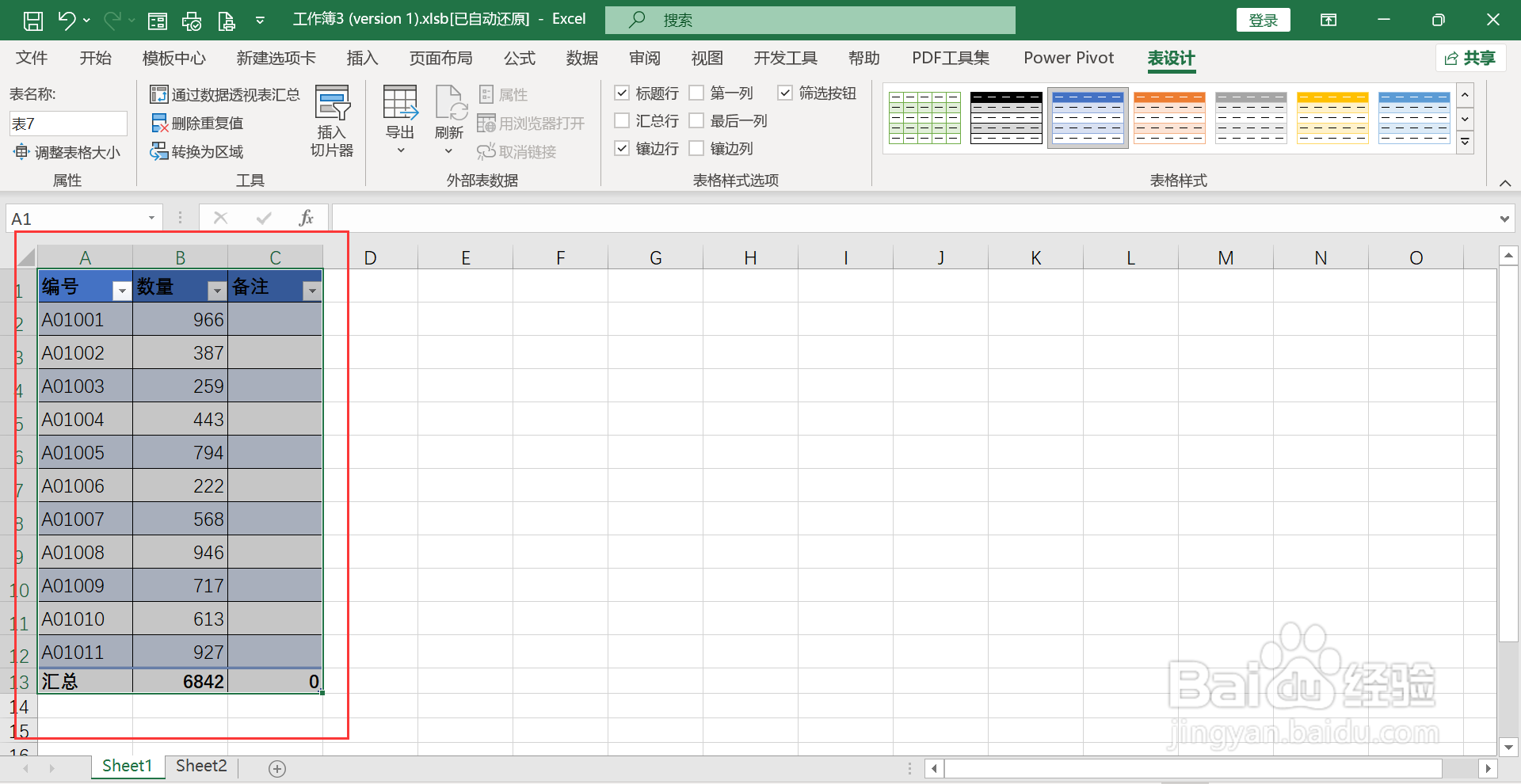Disable the 筛选按钮 (Filter Button) checkbox

pos(785,93)
